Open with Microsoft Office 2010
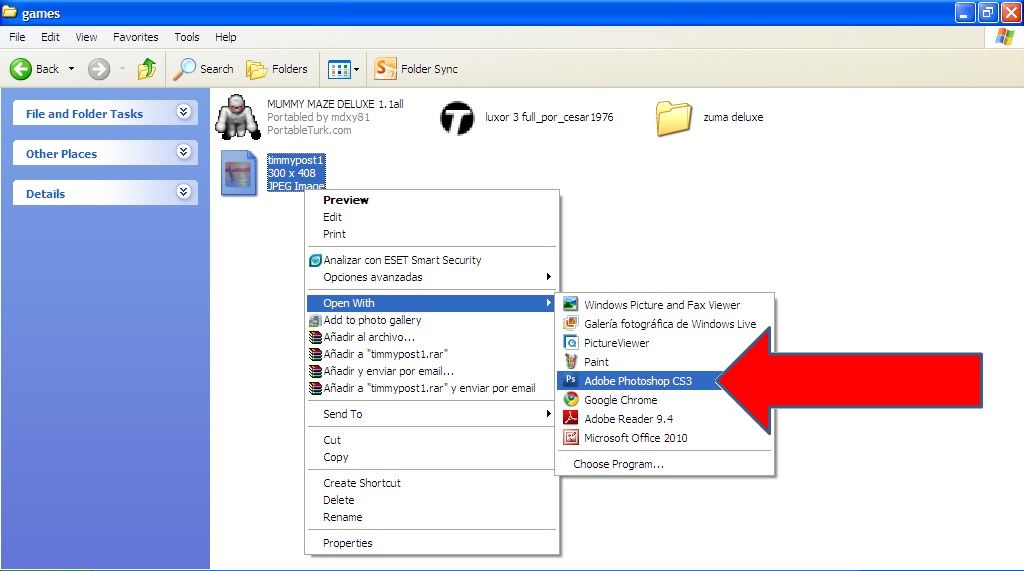 [665, 438]
